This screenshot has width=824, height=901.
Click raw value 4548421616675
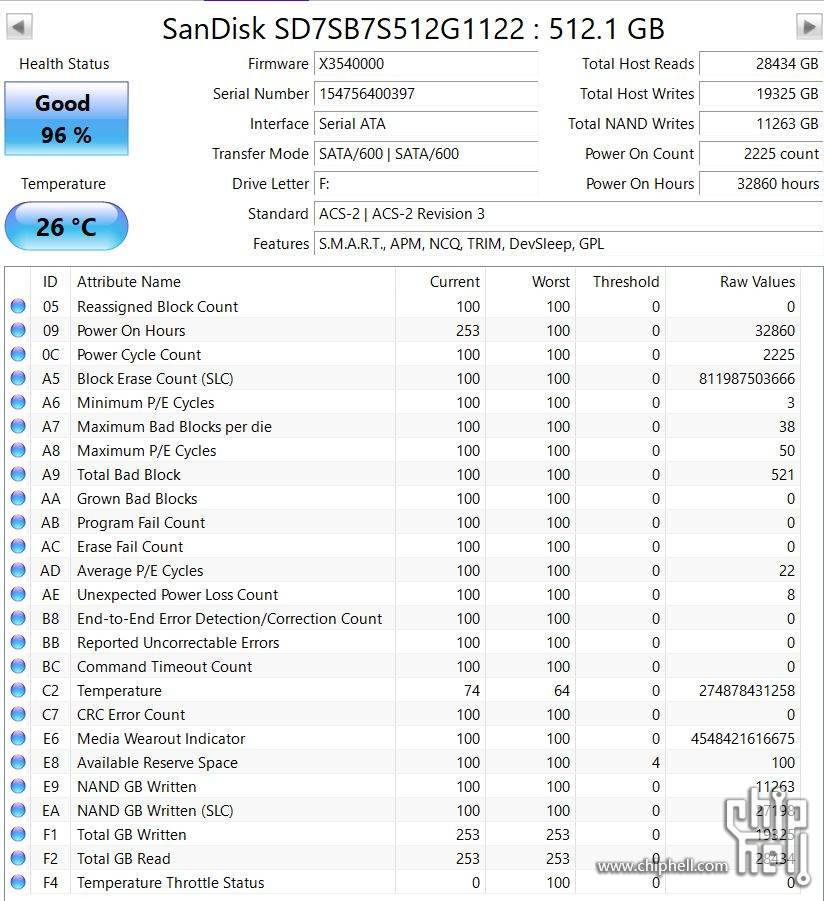tap(743, 738)
